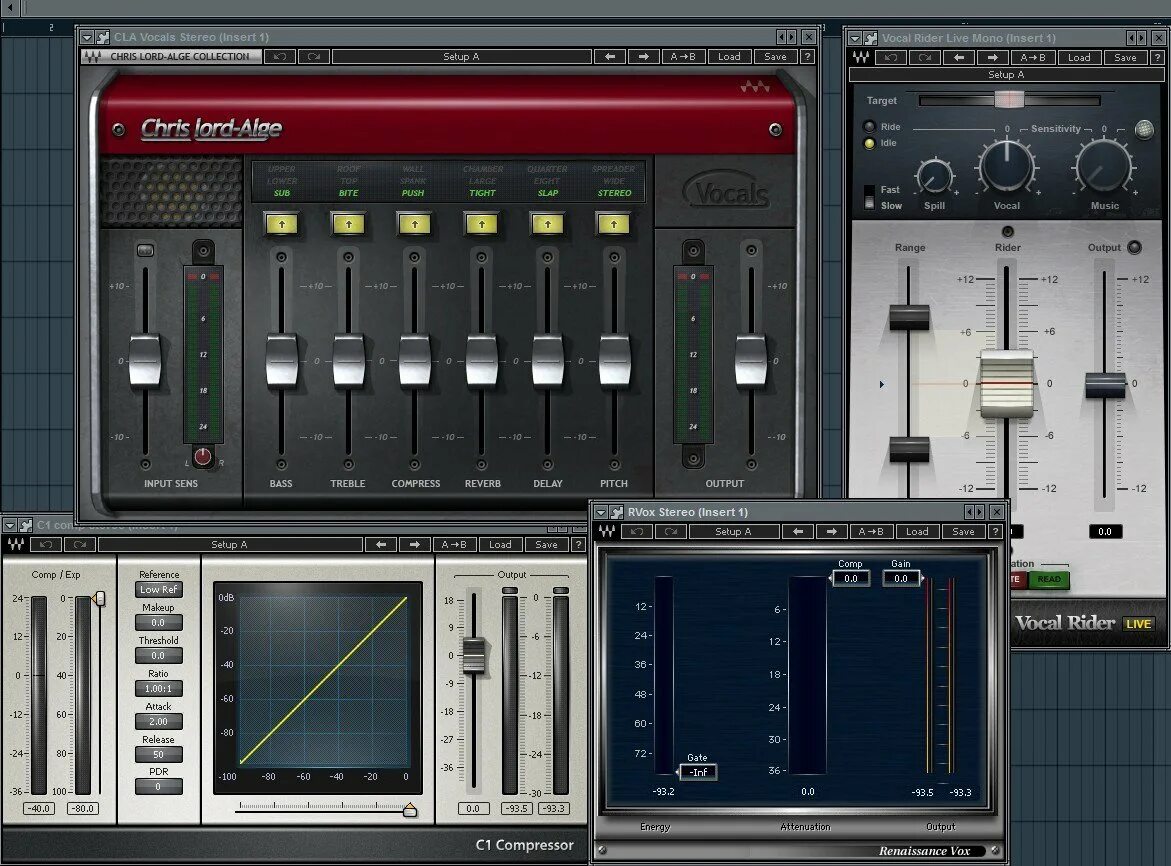The width and height of the screenshot is (1171, 866).
Task: Open Setup A preset field in RVox
Action: pos(733,532)
